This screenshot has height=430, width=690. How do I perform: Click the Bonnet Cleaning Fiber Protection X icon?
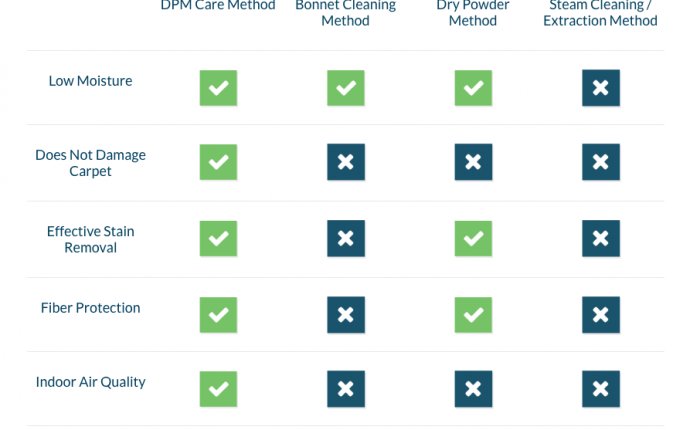[x=346, y=315]
